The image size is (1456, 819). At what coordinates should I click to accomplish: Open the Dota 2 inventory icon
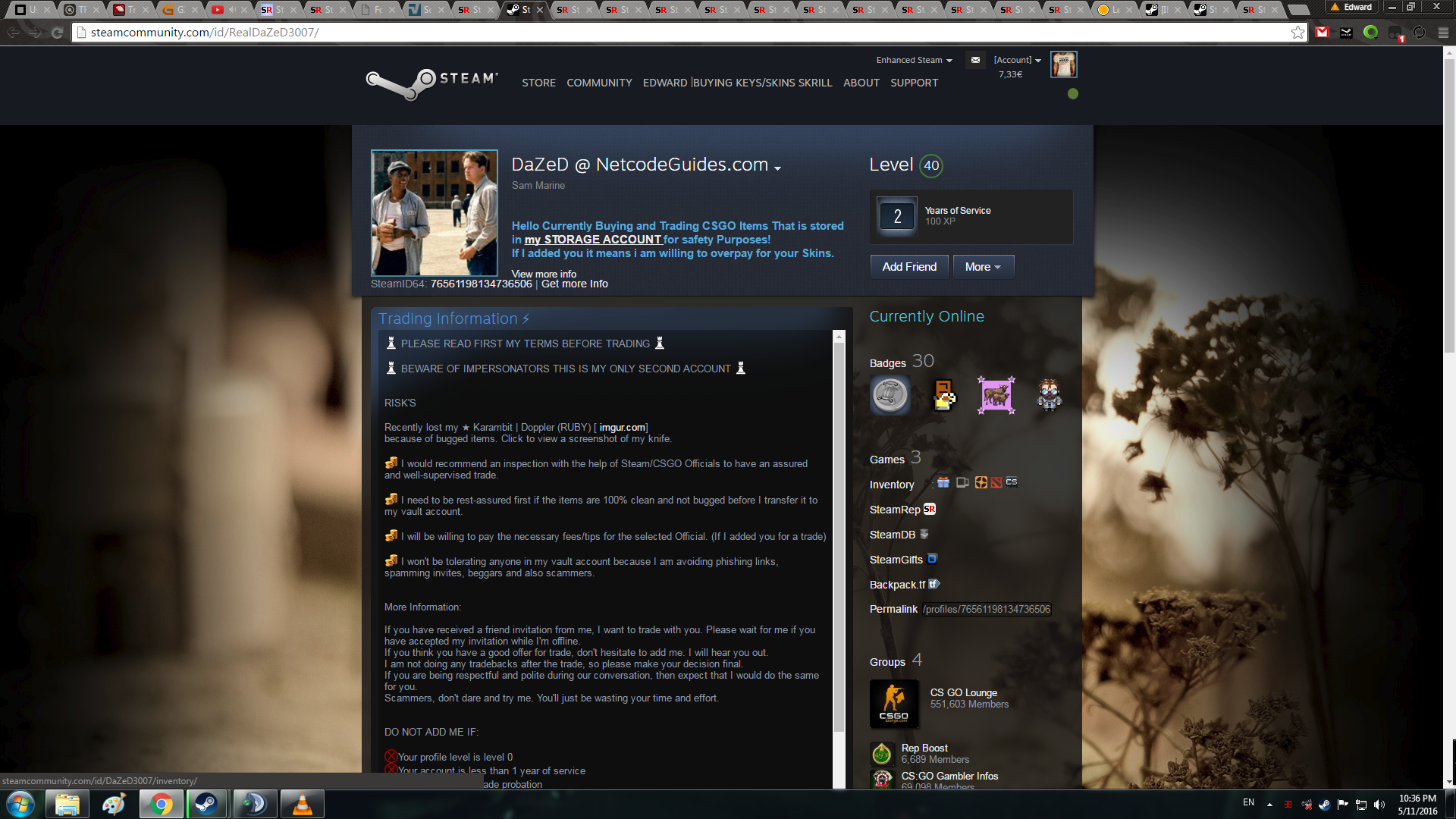pos(996,482)
